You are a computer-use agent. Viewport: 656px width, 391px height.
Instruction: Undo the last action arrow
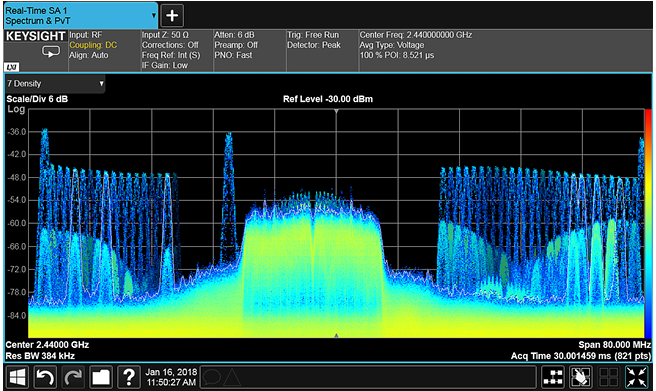tap(45, 378)
